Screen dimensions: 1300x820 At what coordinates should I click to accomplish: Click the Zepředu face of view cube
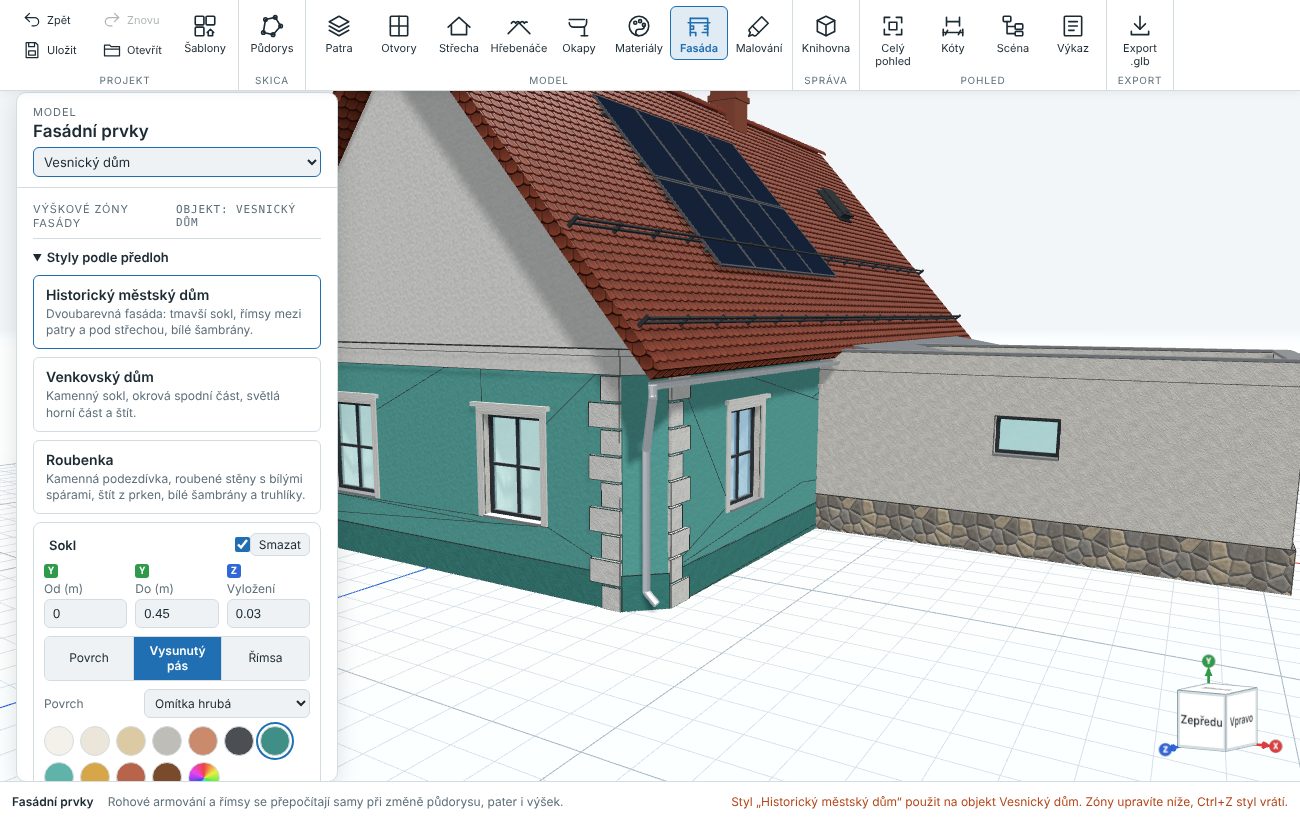(x=1201, y=721)
